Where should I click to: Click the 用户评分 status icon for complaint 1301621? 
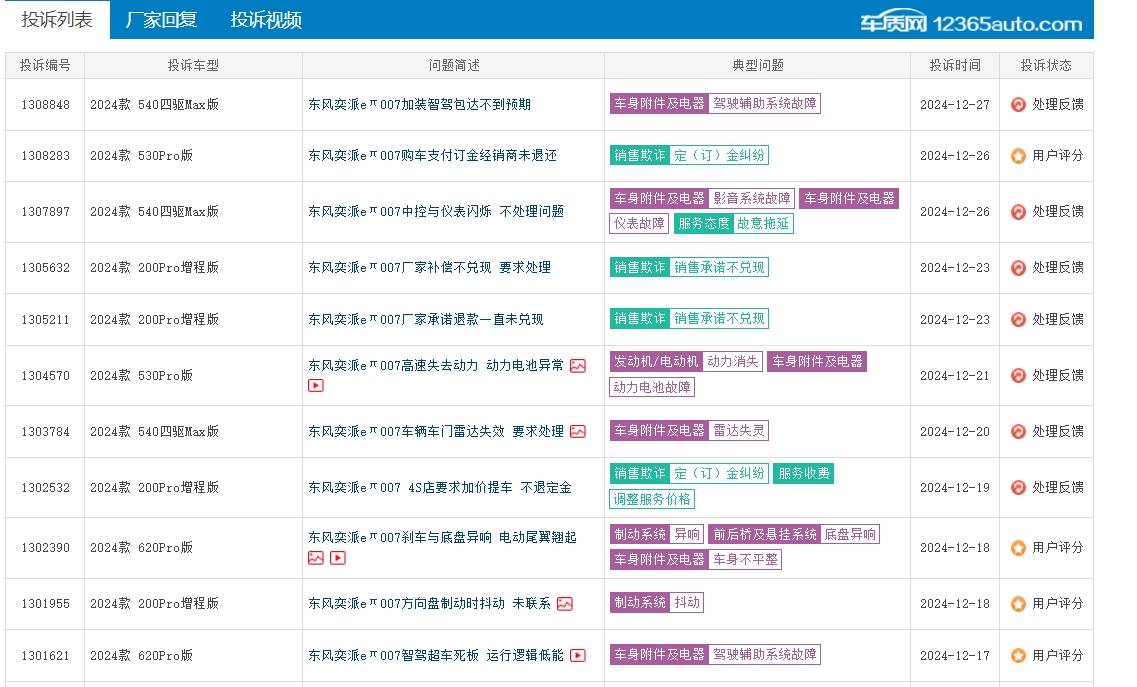[x=1018, y=656]
